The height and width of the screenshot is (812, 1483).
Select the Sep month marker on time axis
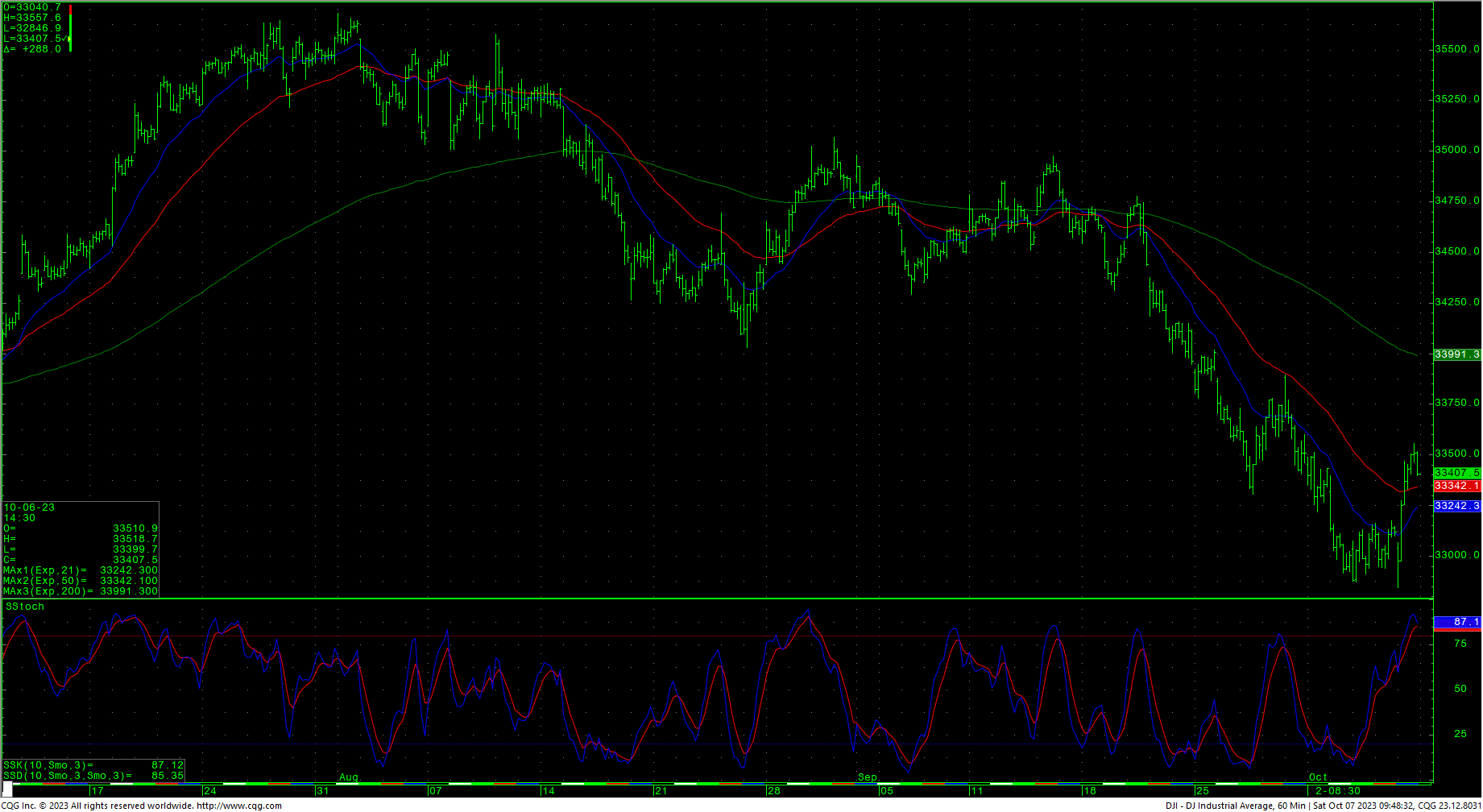pos(867,777)
